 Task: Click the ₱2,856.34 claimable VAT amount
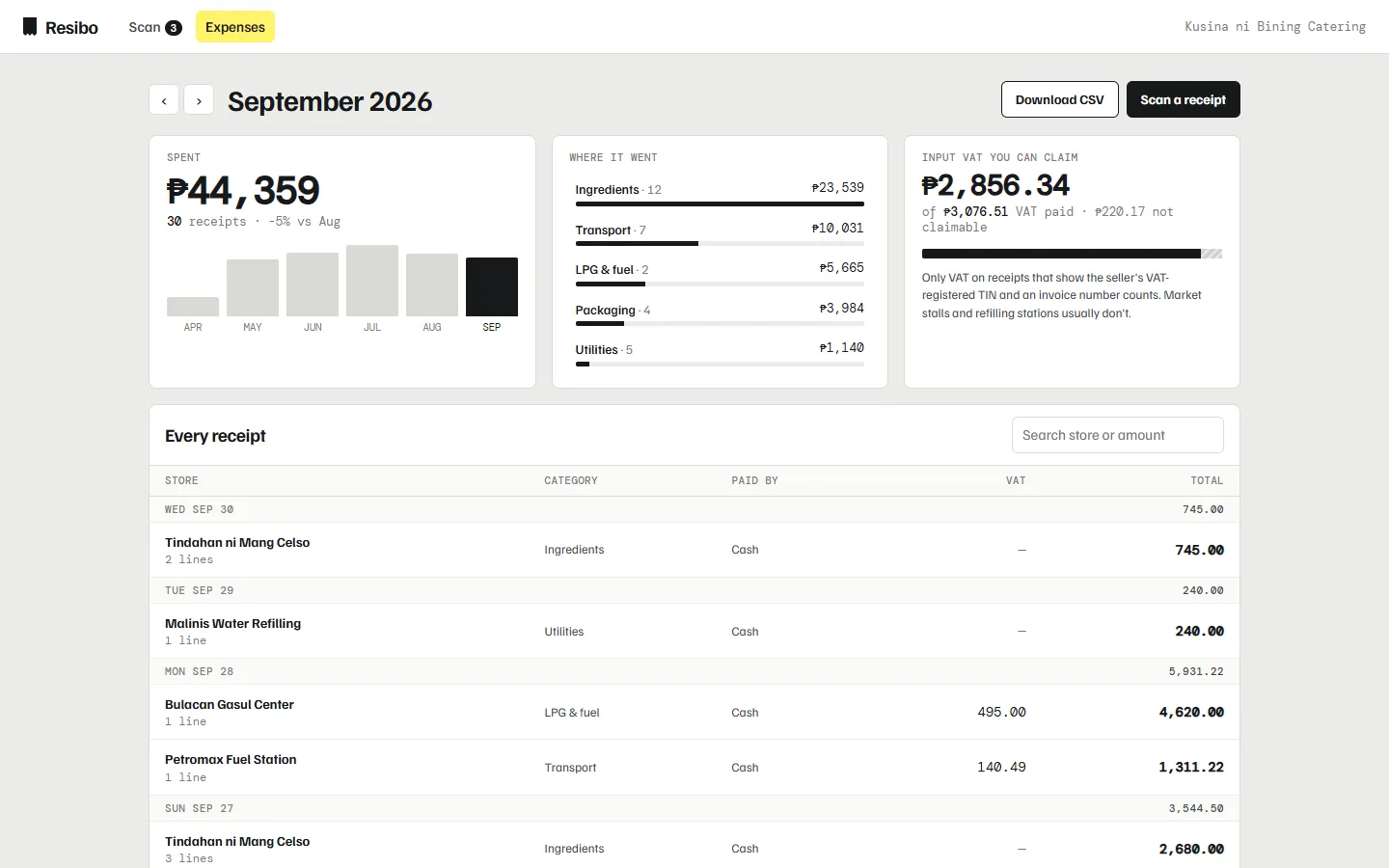[x=995, y=185]
